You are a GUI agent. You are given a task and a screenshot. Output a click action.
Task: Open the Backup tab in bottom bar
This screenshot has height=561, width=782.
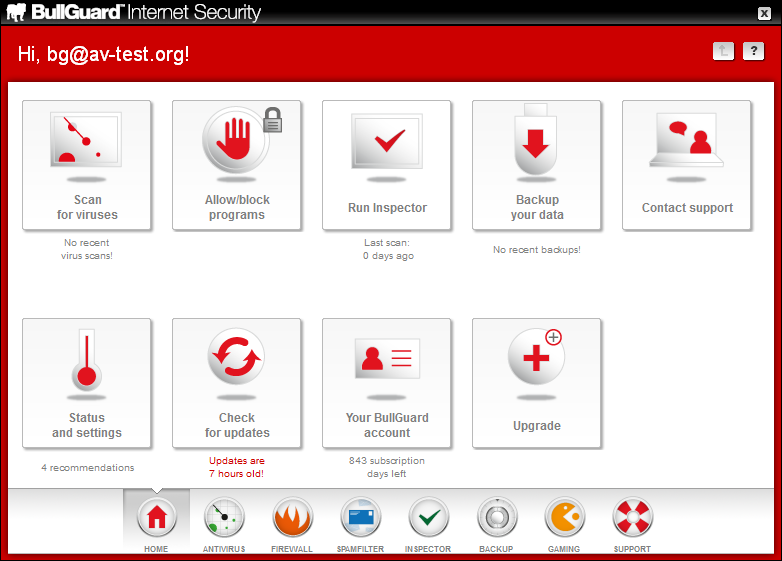tap(496, 521)
